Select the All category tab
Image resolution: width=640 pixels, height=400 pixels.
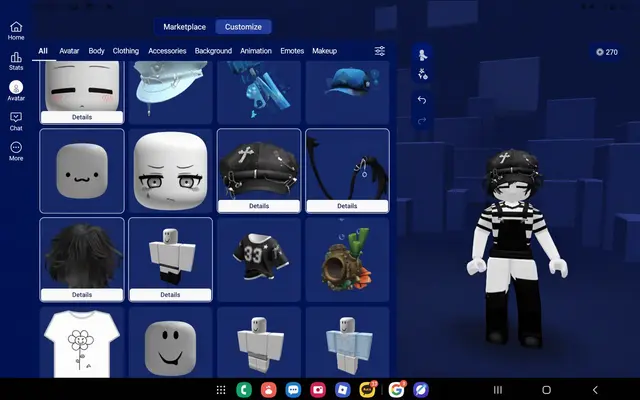coord(43,51)
